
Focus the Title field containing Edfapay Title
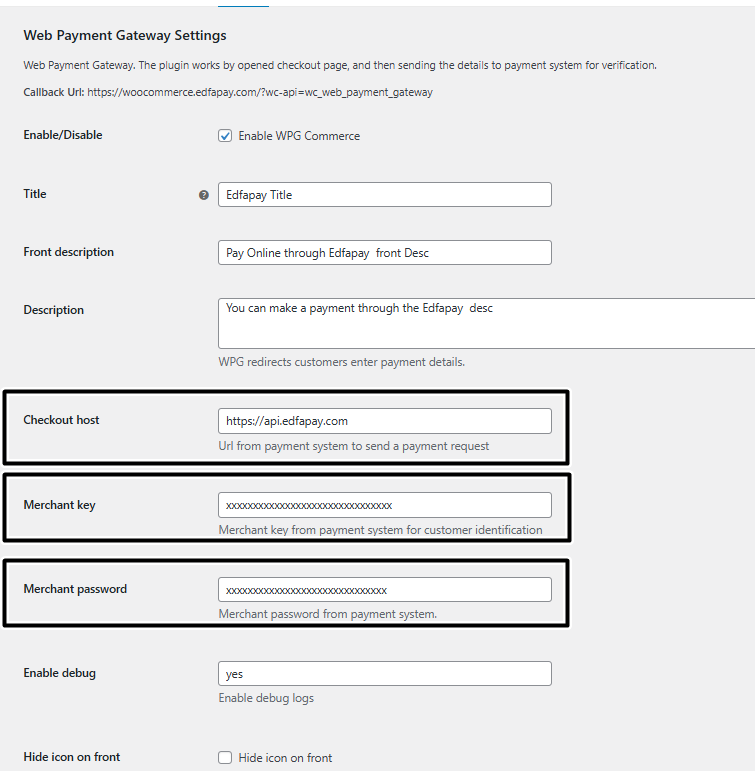click(x=385, y=195)
